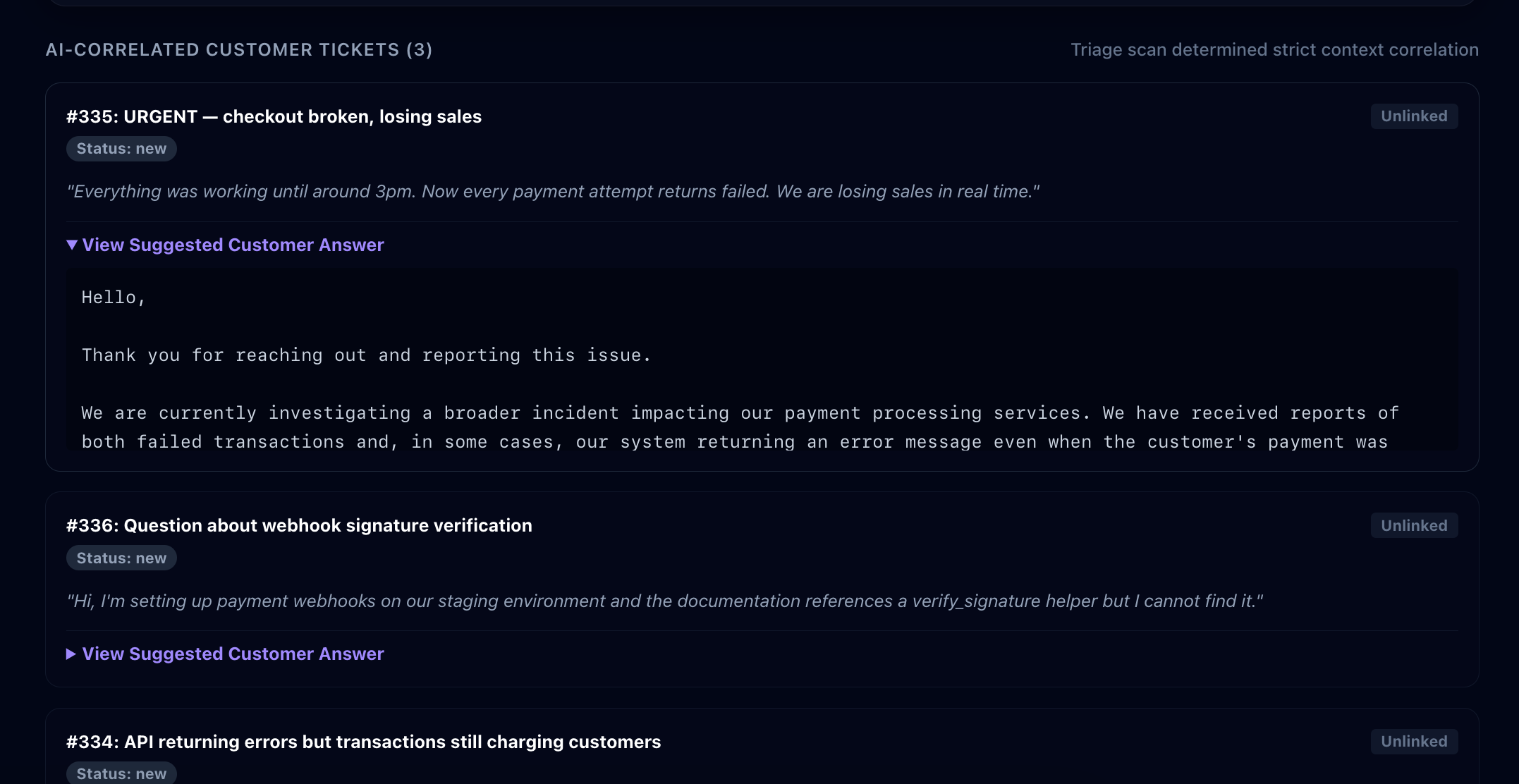Click the AI-Correlated Customer Tickets heading
This screenshot has height=784, width=1519.
[x=239, y=49]
